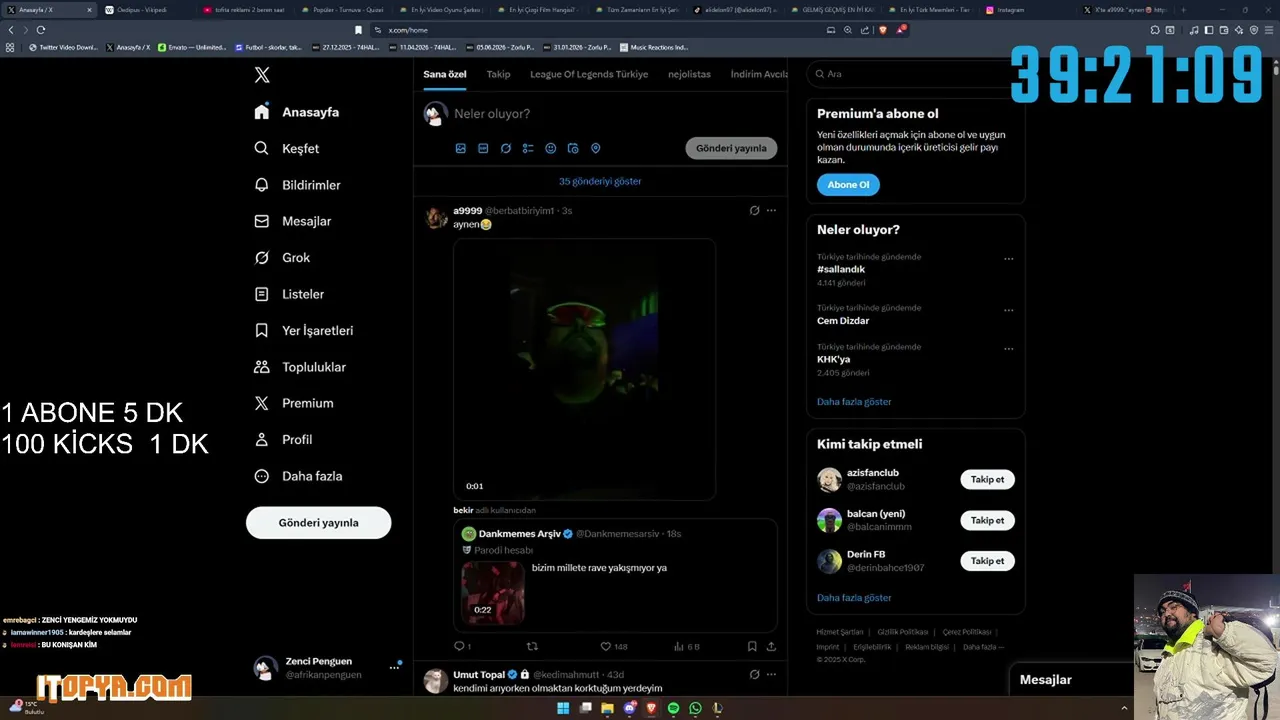Image resolution: width=1280 pixels, height=720 pixels.
Task: Click the X logo in the sidebar
Action: (x=262, y=75)
